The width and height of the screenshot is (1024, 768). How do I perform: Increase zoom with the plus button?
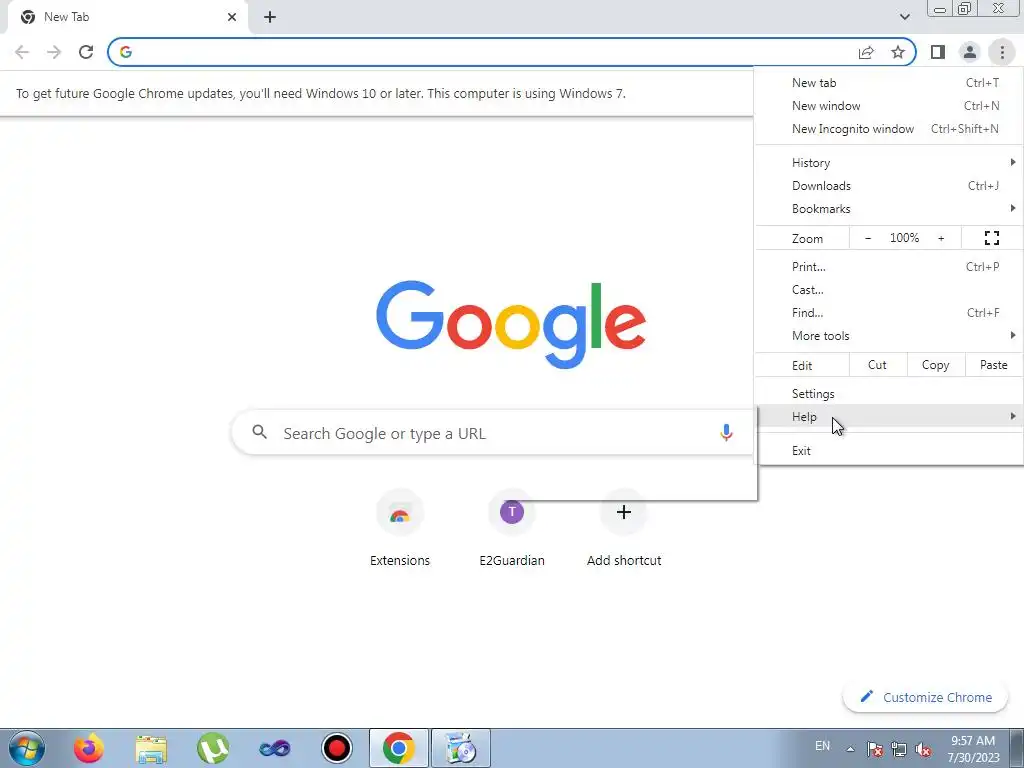941,238
